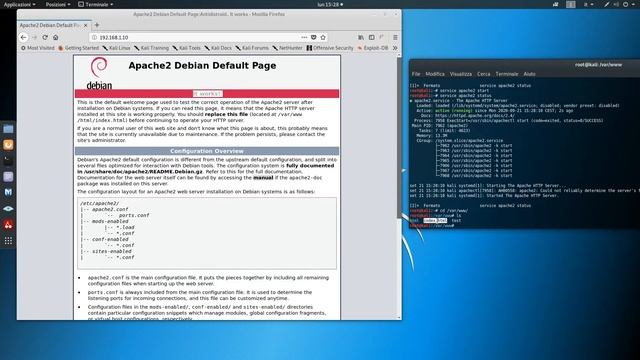
Task: Open Firefox hamburger menu
Action: [x=395, y=37]
